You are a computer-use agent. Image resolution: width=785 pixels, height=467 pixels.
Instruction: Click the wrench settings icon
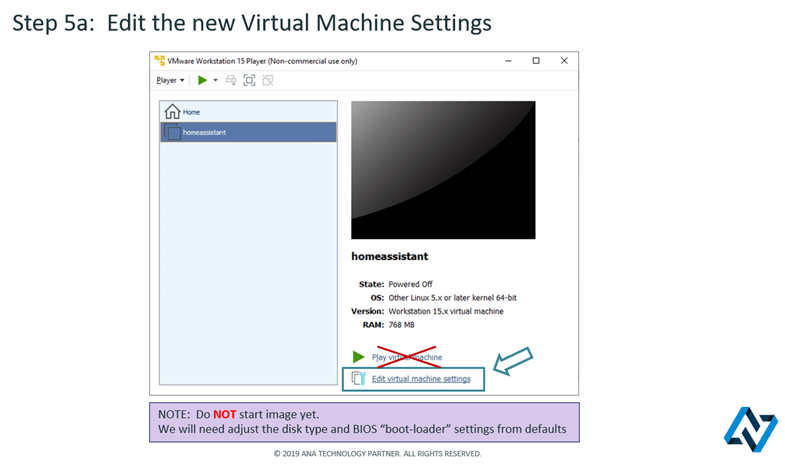[x=359, y=379]
